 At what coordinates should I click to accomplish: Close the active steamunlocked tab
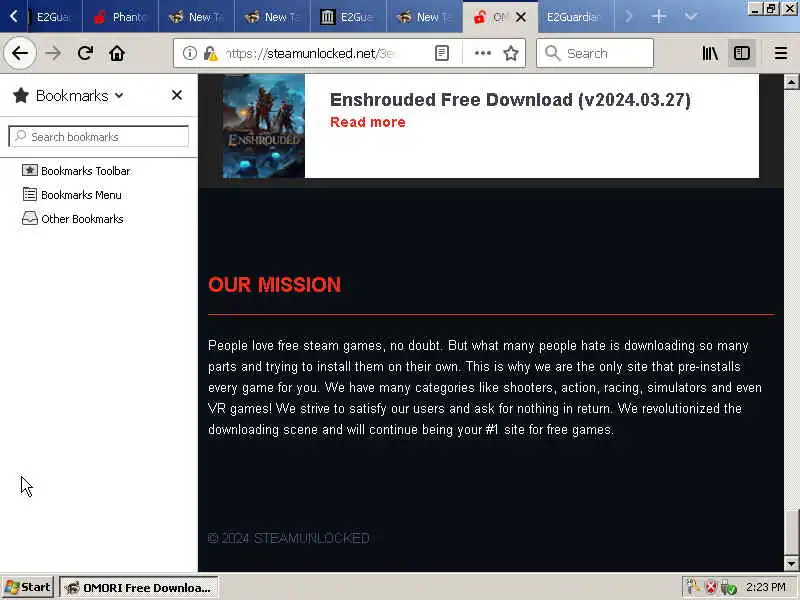click(521, 17)
